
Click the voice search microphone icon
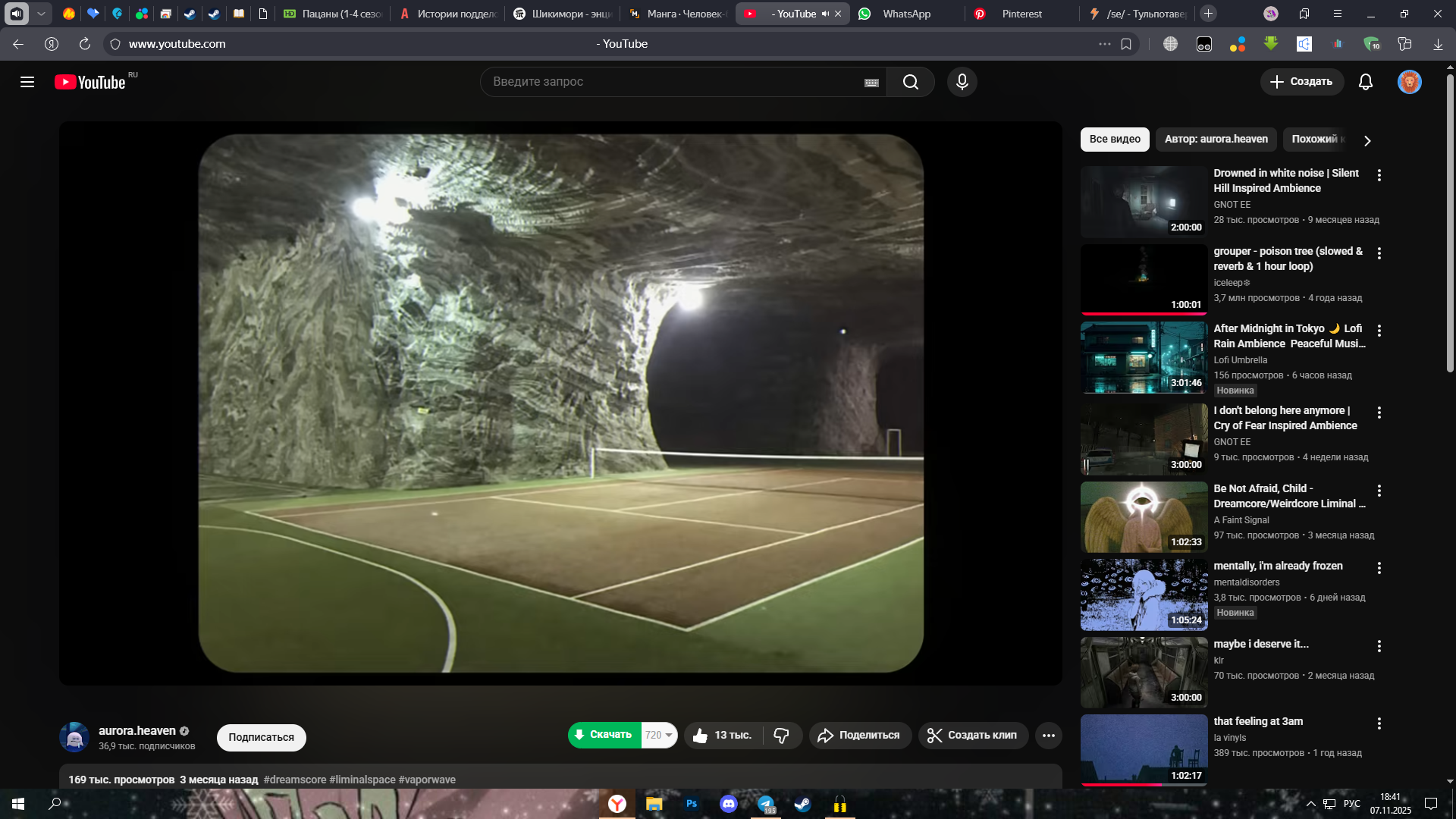tap(962, 82)
